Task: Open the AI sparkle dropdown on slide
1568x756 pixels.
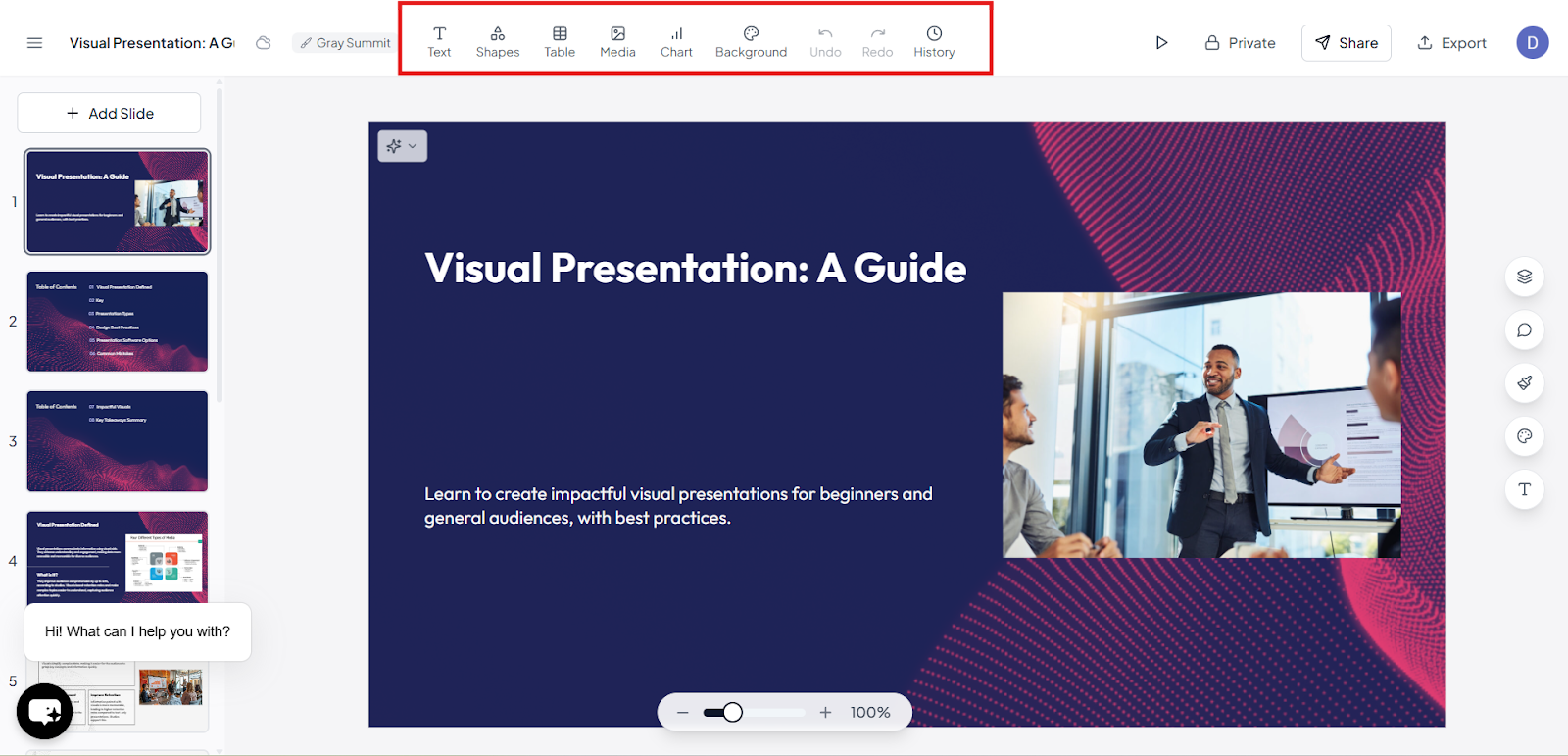Action: pyautogui.click(x=402, y=146)
